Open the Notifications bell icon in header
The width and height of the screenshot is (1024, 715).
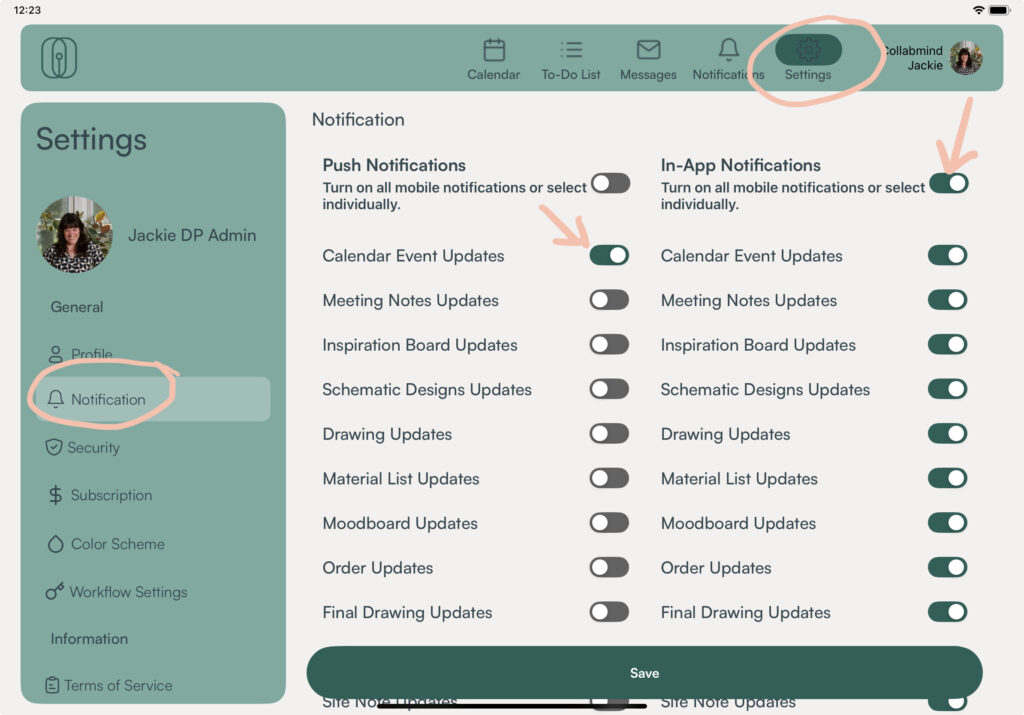click(x=729, y=50)
